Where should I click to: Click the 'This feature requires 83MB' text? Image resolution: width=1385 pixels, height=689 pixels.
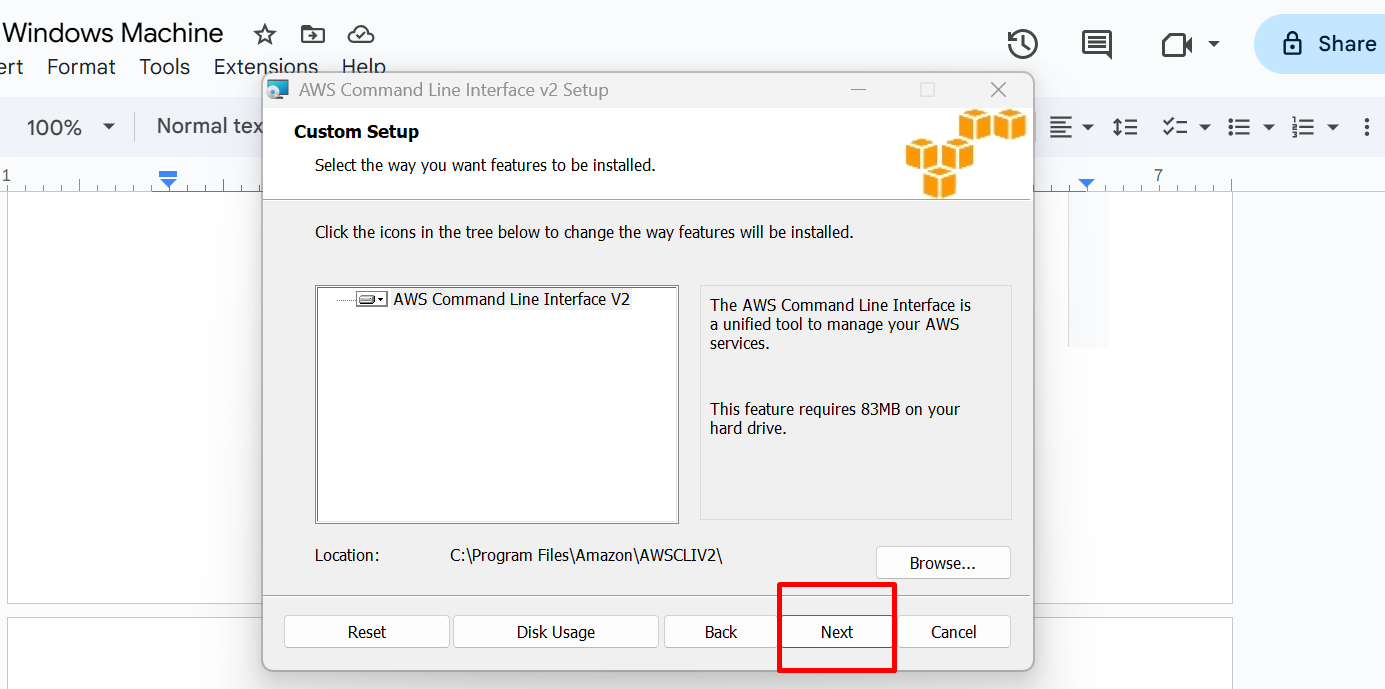pyautogui.click(x=835, y=419)
